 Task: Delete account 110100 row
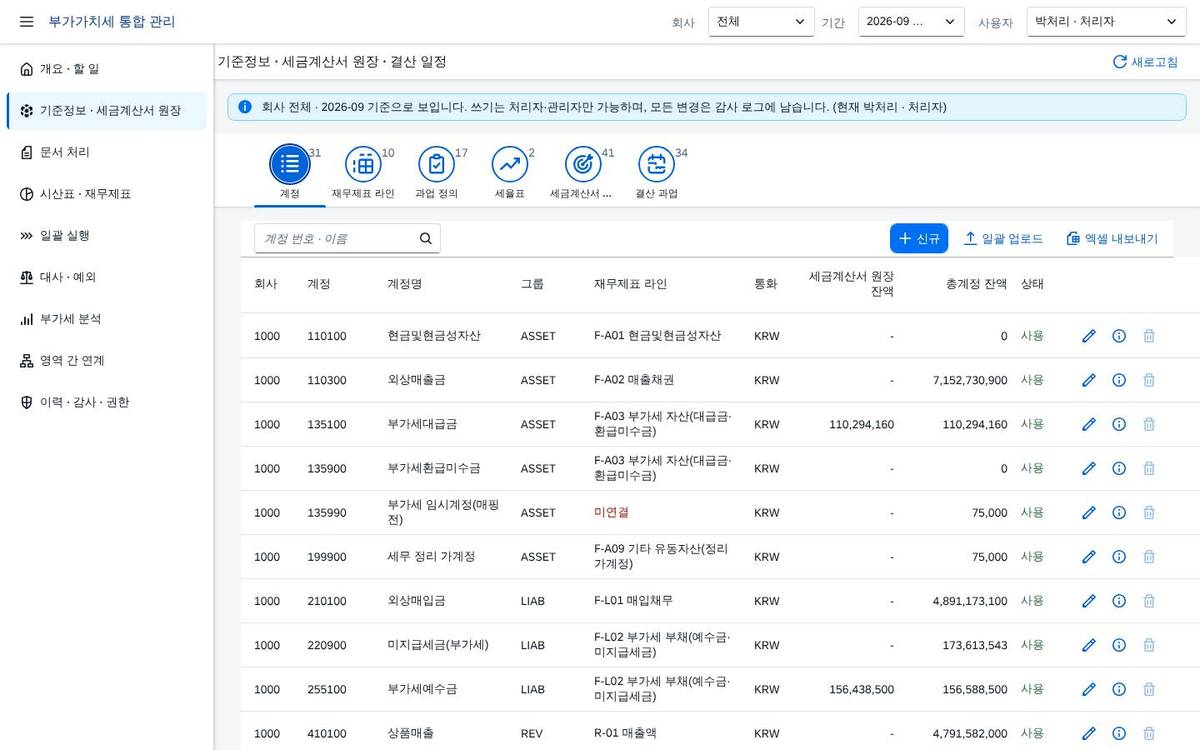[1149, 336]
